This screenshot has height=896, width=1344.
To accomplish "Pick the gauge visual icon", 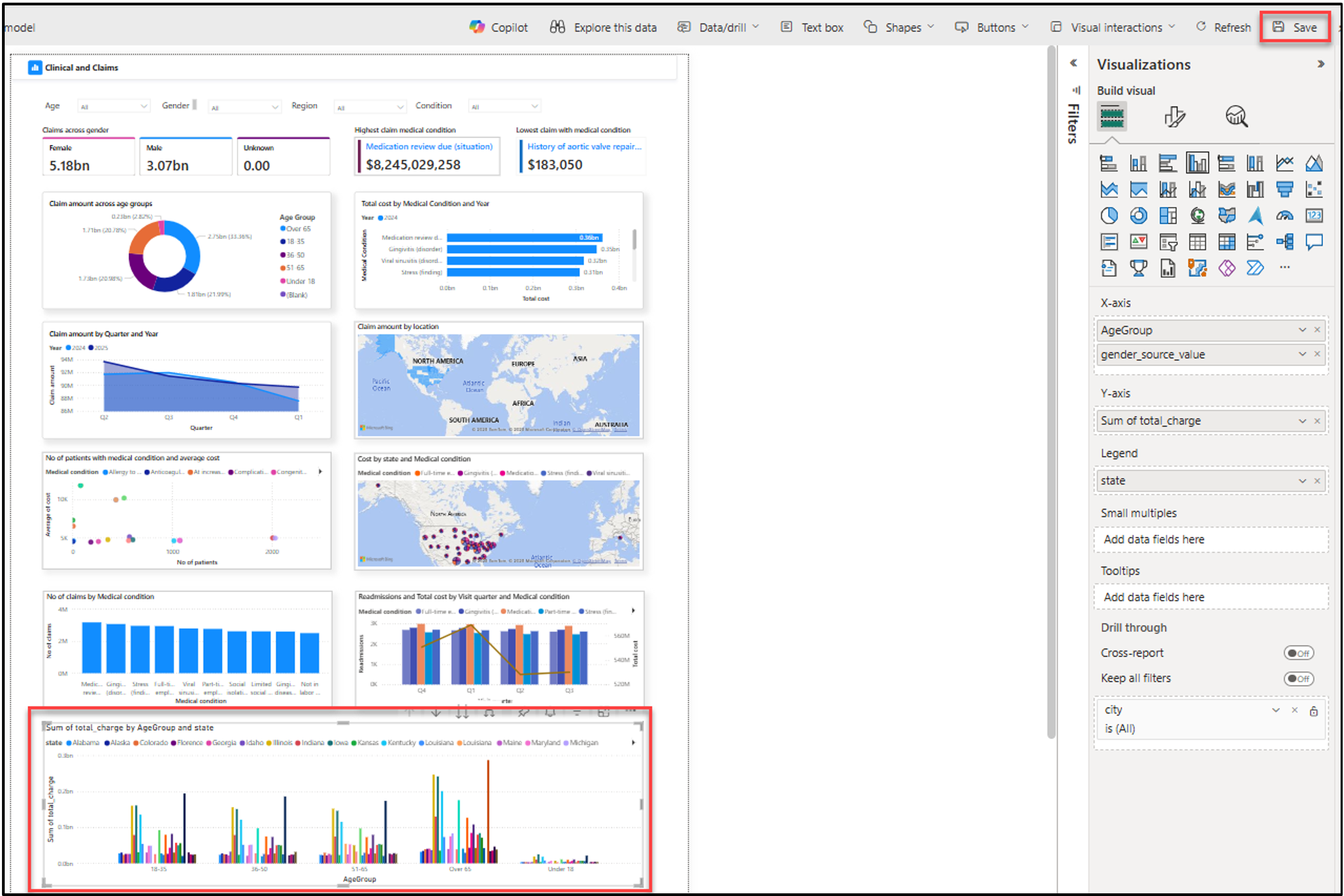I will [x=1285, y=216].
